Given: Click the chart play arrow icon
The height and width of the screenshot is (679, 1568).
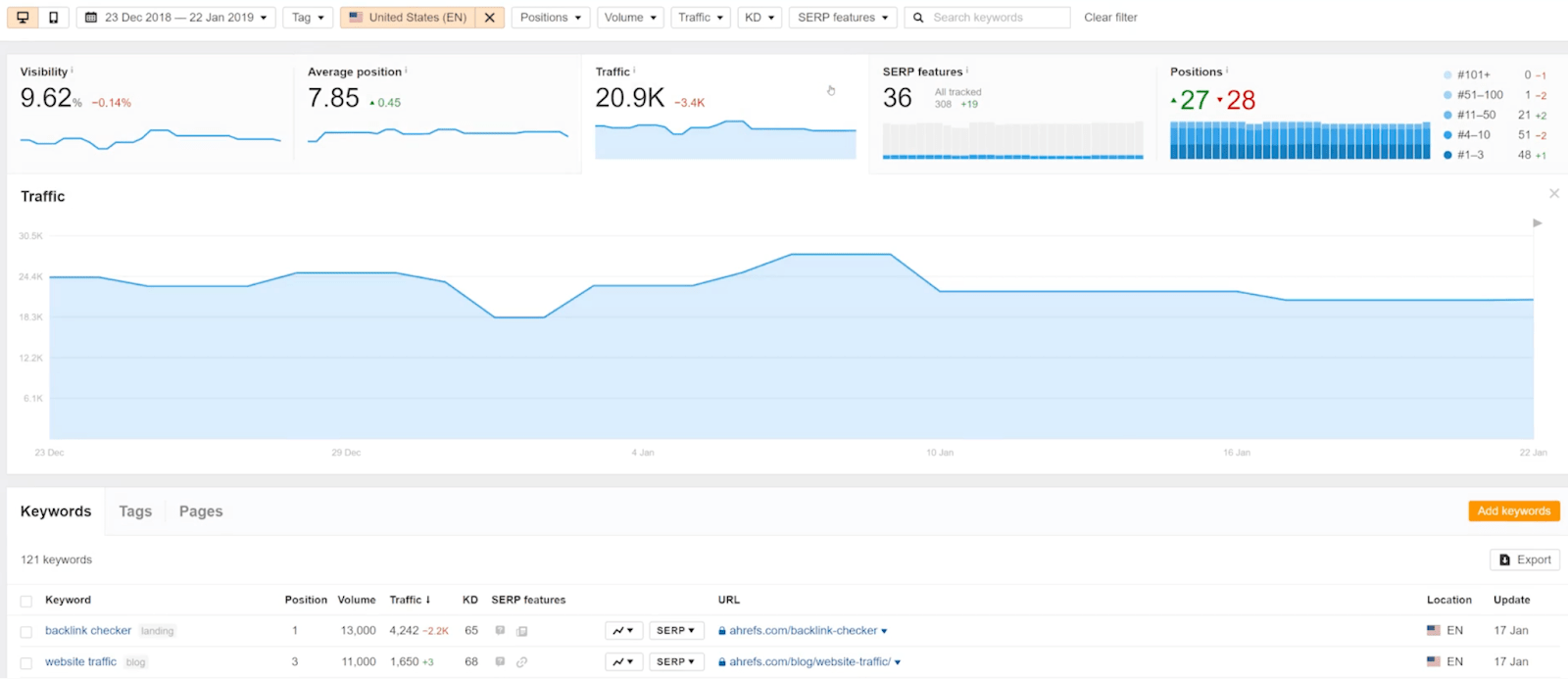Looking at the screenshot, I should [x=1538, y=223].
